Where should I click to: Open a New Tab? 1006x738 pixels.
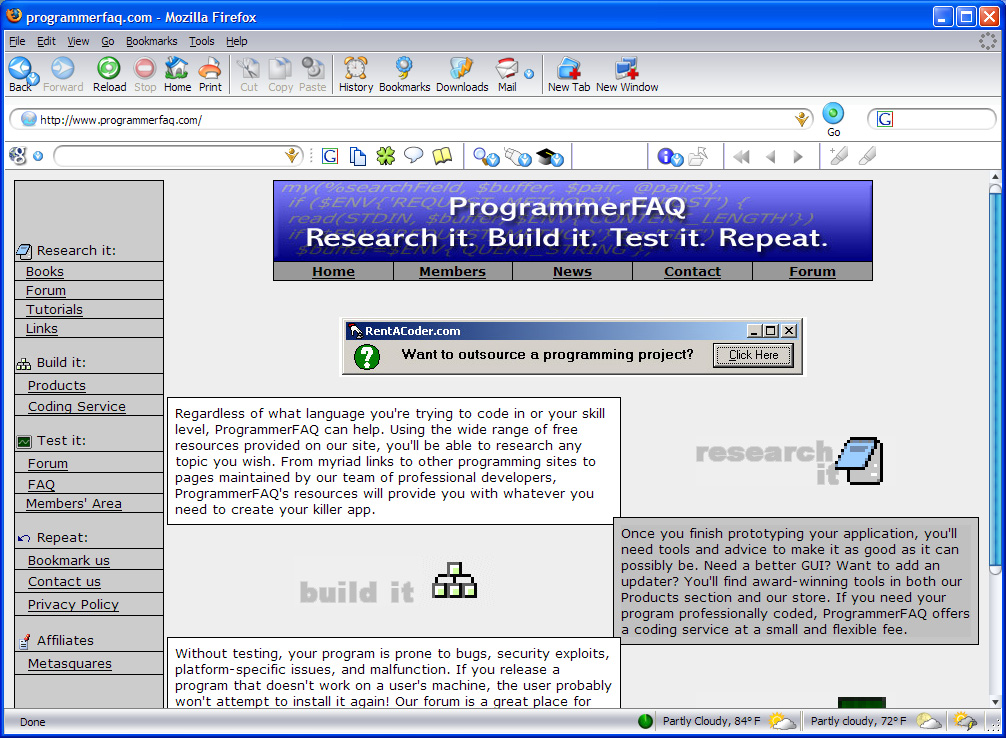point(568,74)
